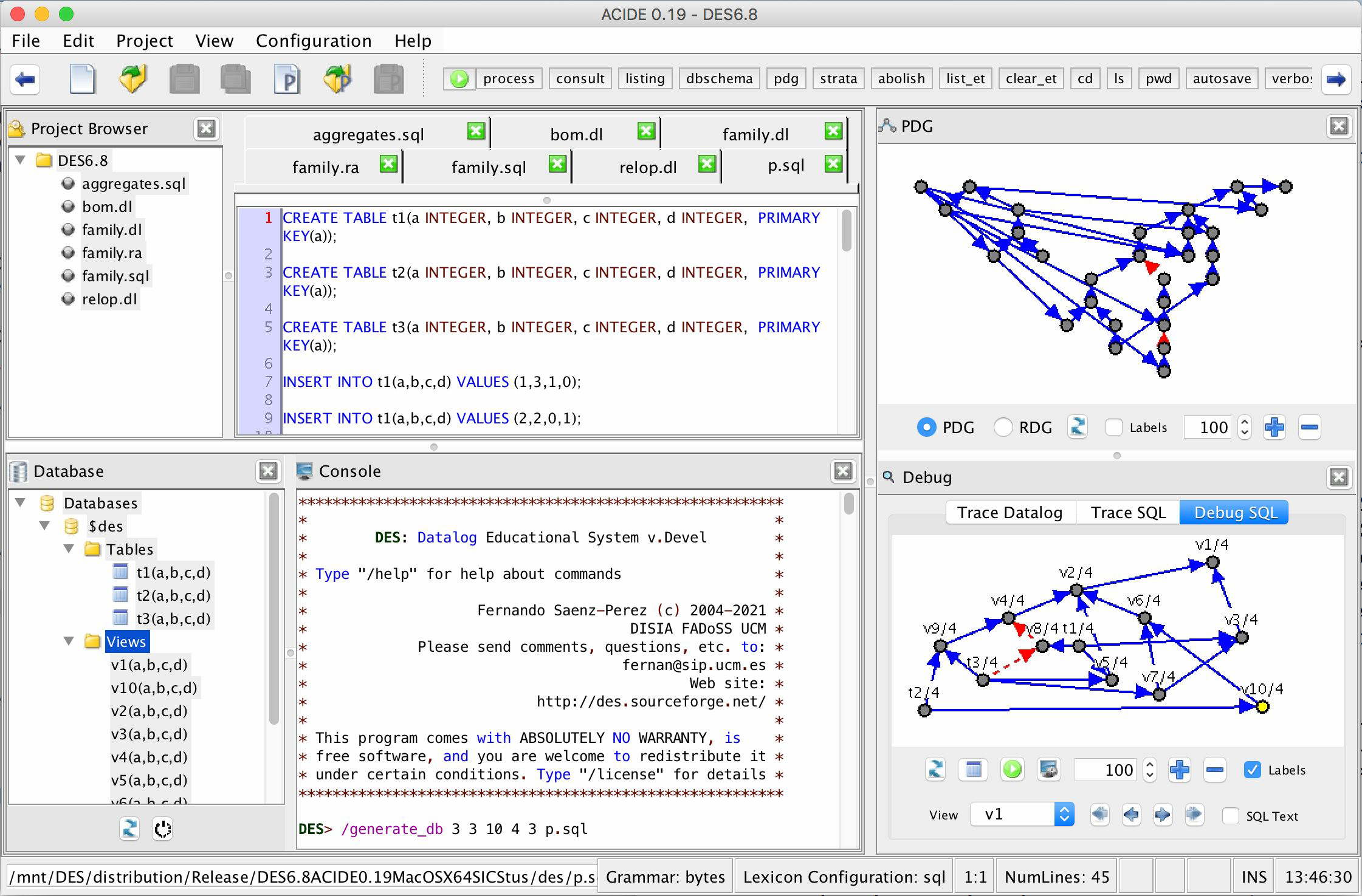The height and width of the screenshot is (896, 1362).
Task: Click the editor vertical scrollbar
Action: click(846, 230)
